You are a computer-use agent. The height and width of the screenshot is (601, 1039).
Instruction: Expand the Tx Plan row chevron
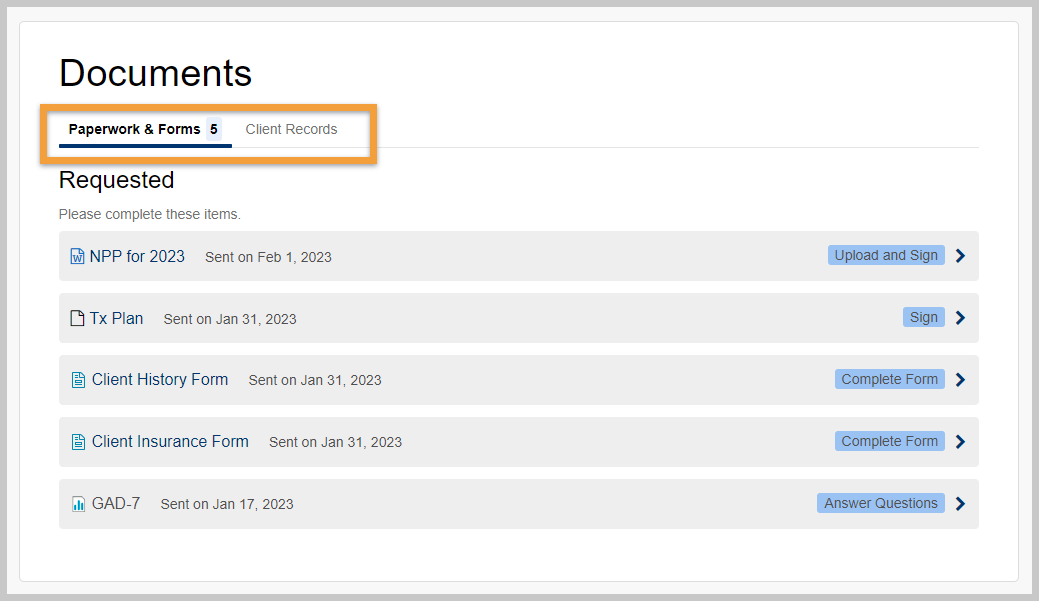tap(960, 317)
